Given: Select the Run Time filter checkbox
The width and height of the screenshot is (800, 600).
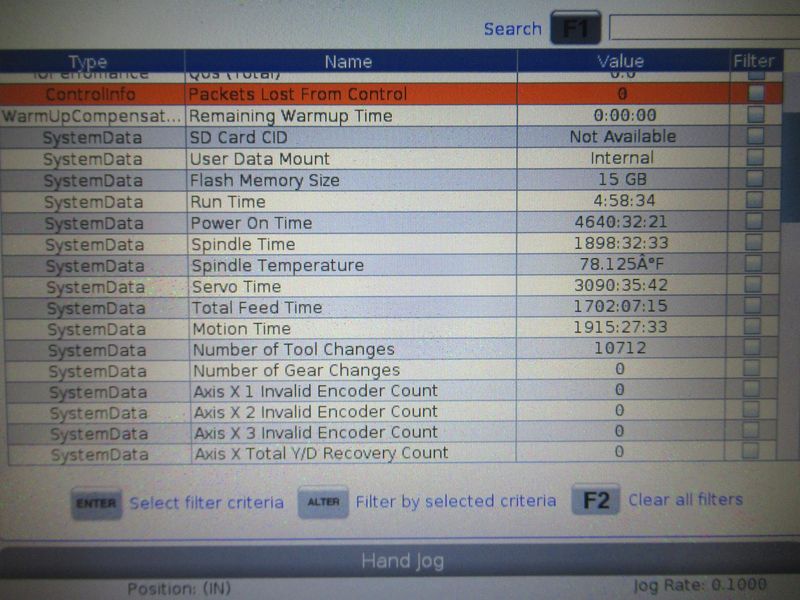Looking at the screenshot, I should [754, 200].
